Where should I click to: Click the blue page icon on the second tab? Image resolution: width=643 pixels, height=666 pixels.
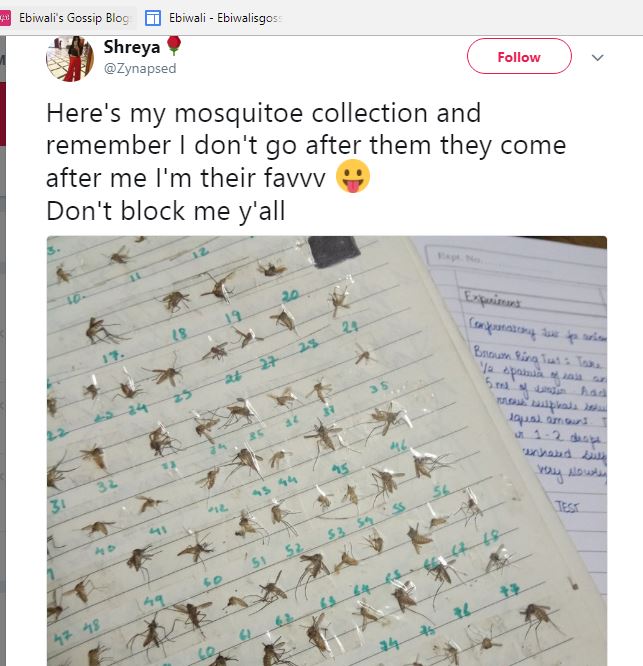tap(153, 17)
